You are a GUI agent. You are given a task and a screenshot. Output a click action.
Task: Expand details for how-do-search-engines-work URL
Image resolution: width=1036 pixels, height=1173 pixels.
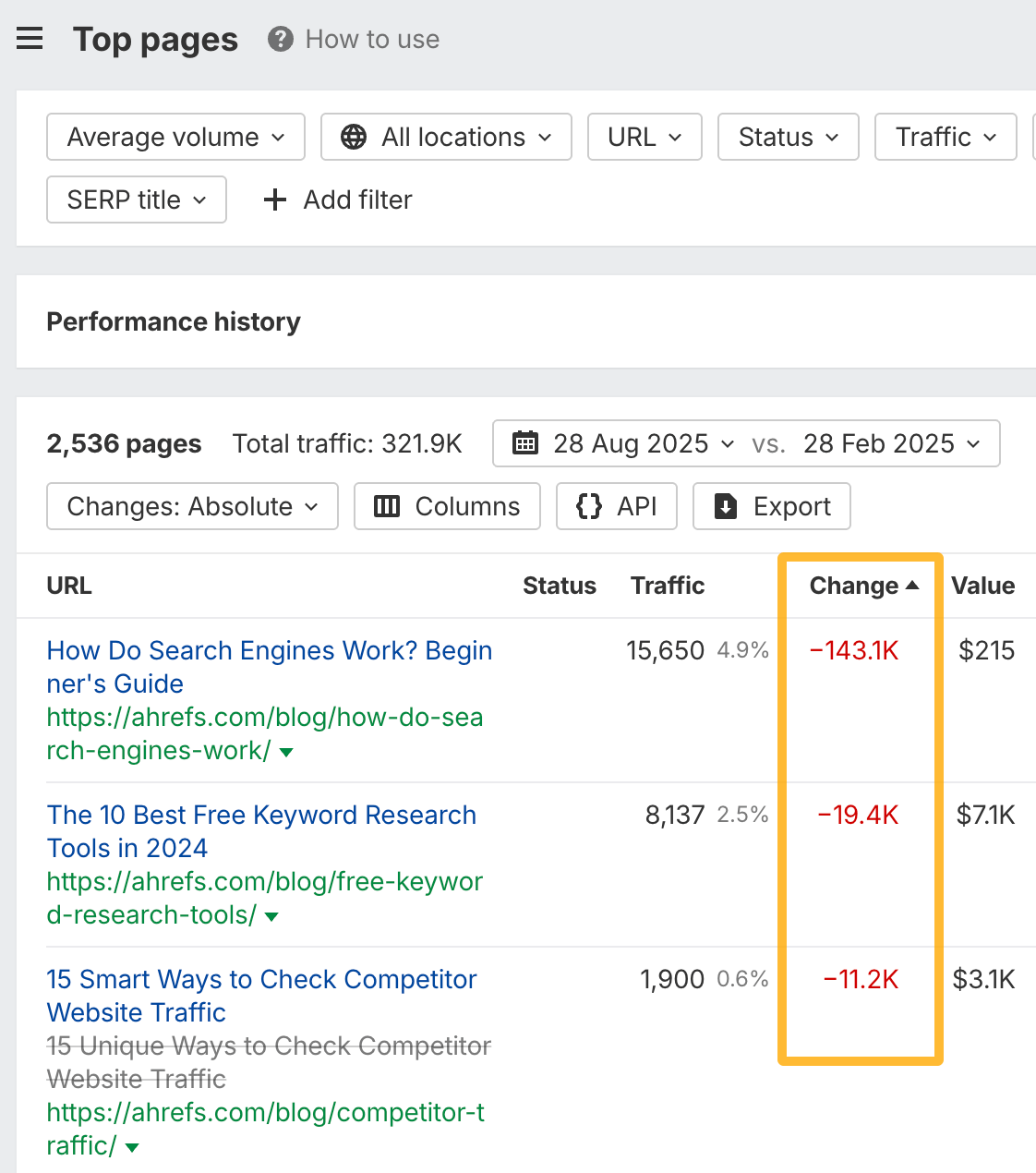click(x=286, y=752)
